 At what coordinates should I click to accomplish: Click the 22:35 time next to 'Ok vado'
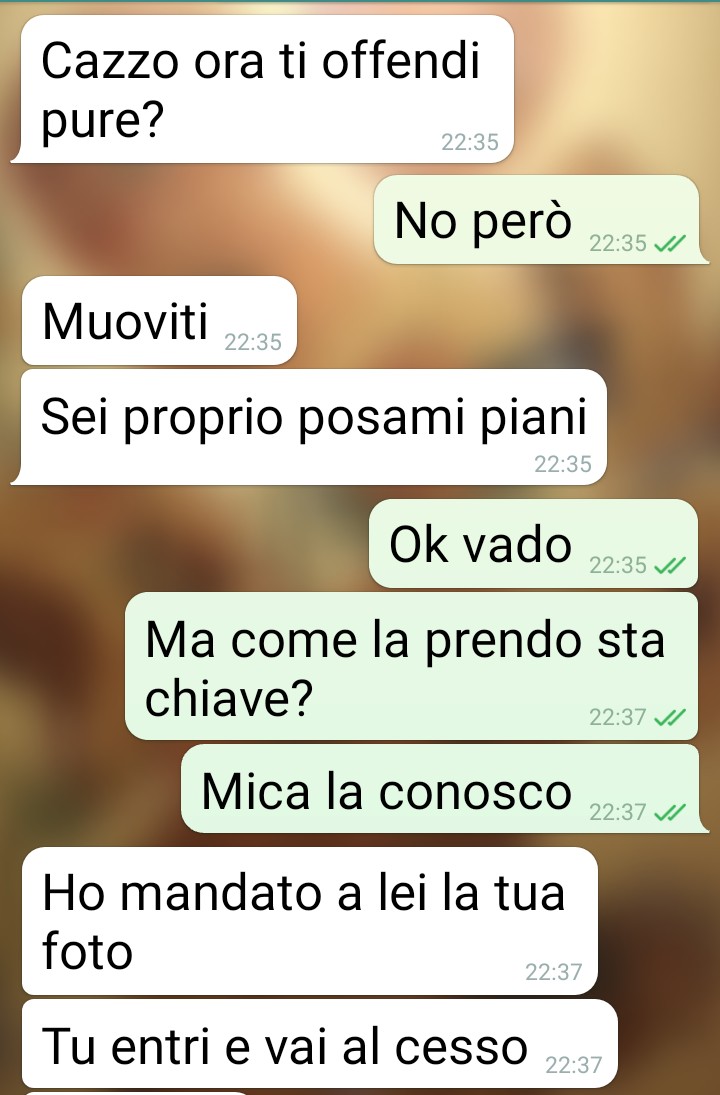pos(618,564)
